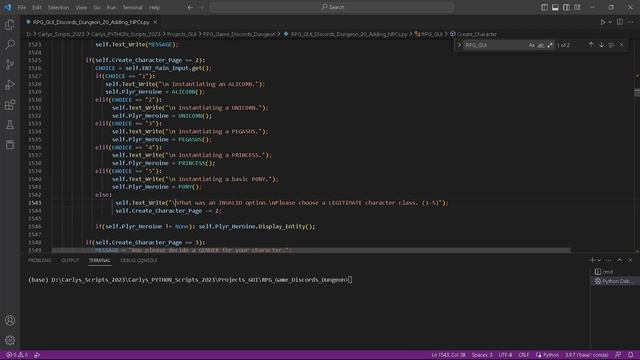Split the editor to the right
The width and height of the screenshot is (640, 360).
coord(620,22)
